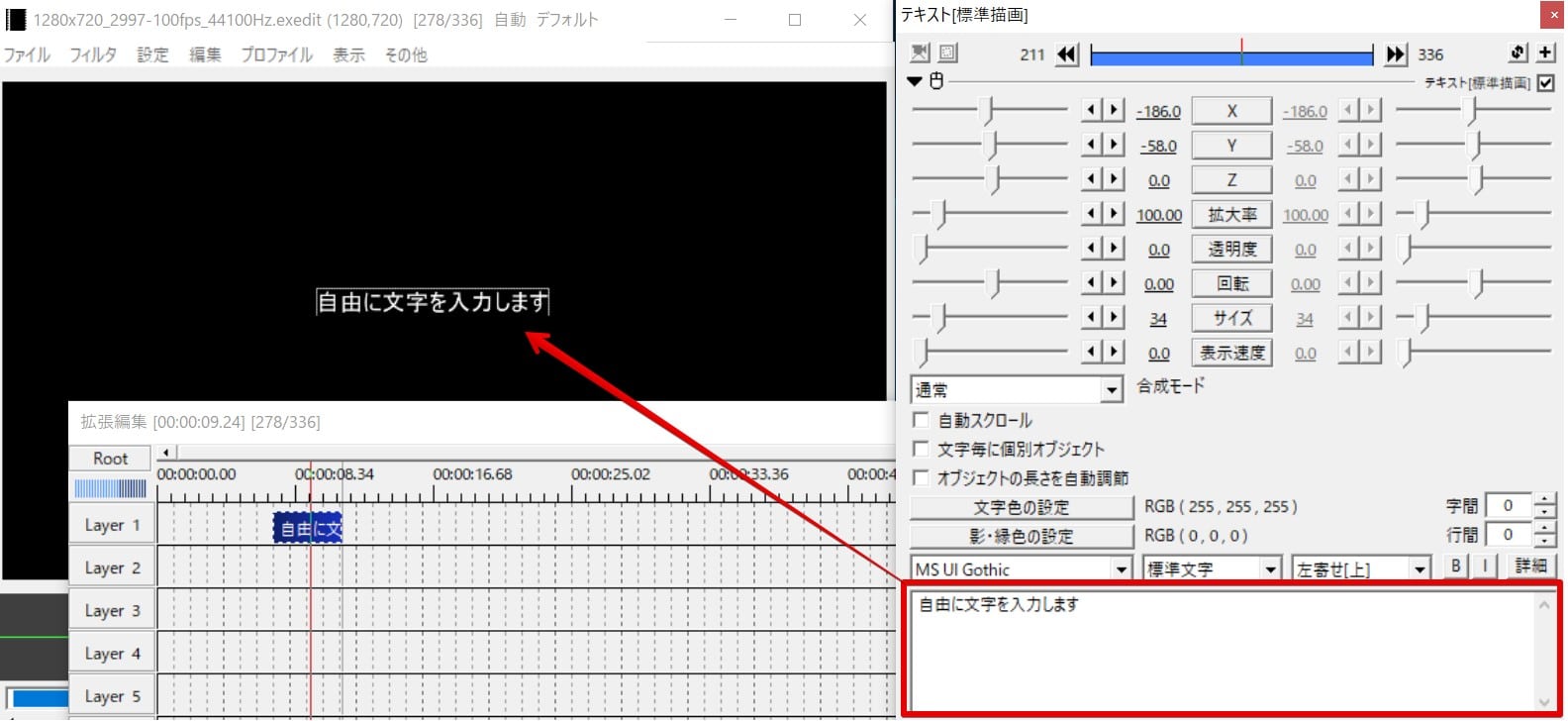
Task: Click the 文字色の設定 button
Action: coord(1022,507)
